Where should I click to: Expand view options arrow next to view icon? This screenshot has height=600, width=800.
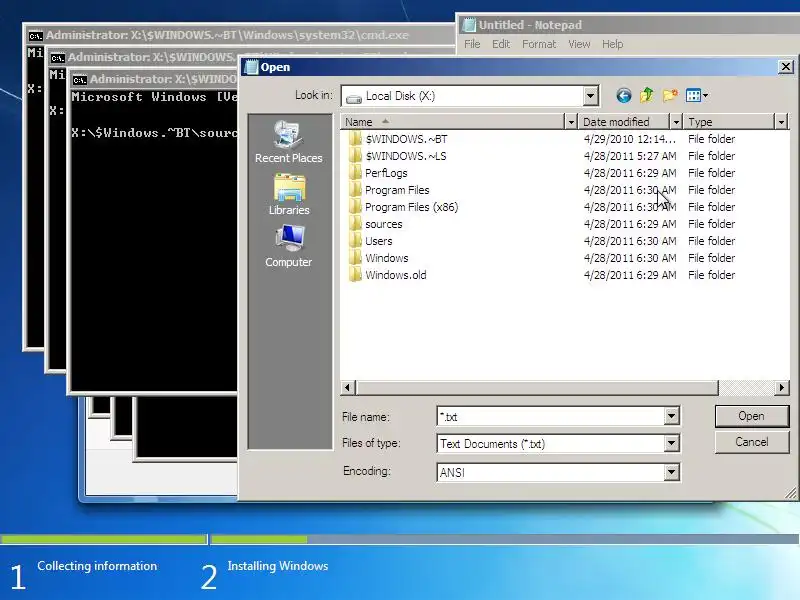pyautogui.click(x=706, y=95)
